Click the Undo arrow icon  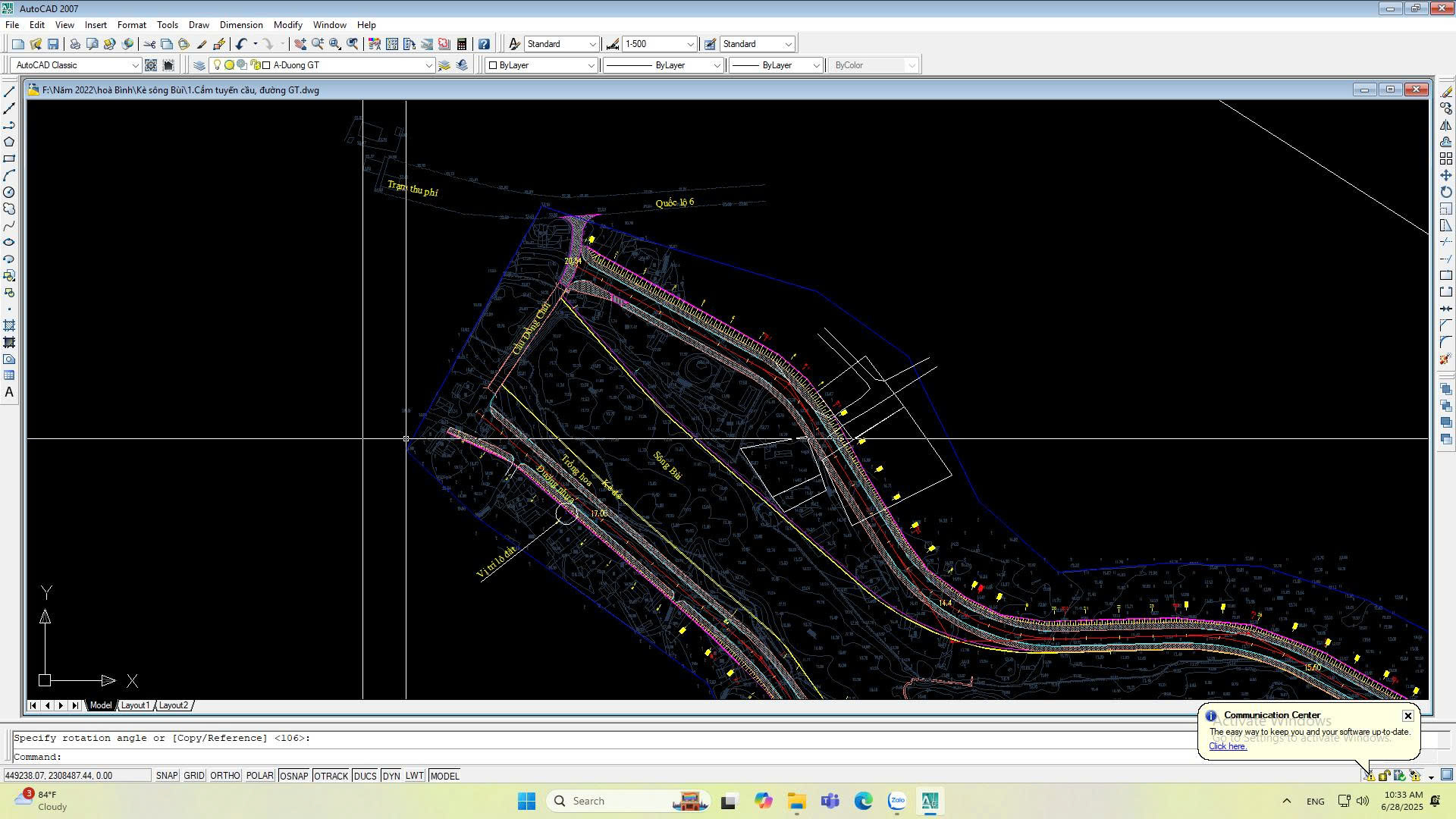coord(241,44)
